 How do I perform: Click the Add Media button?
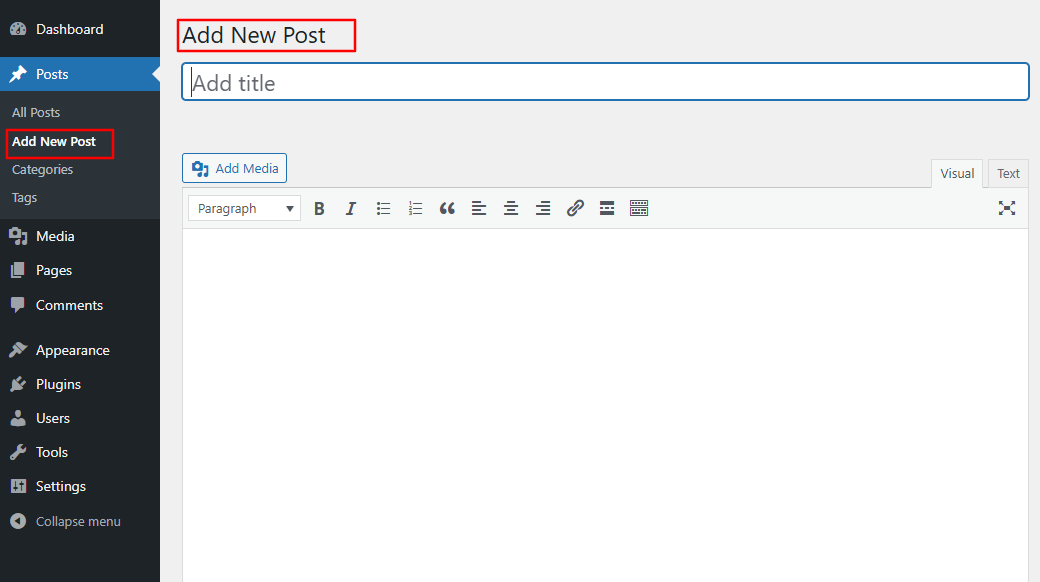point(234,169)
